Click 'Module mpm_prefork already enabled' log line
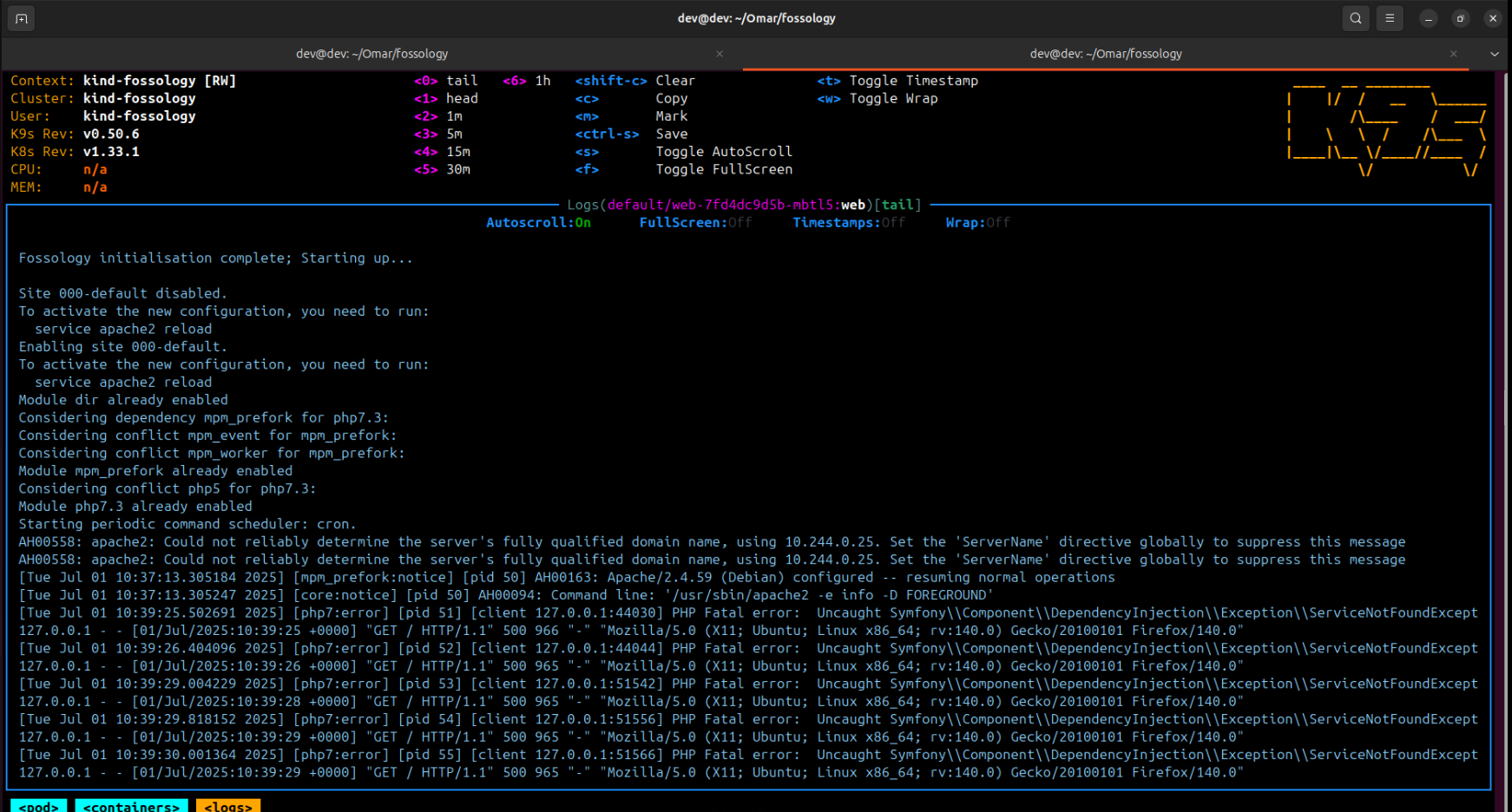 [x=156, y=471]
